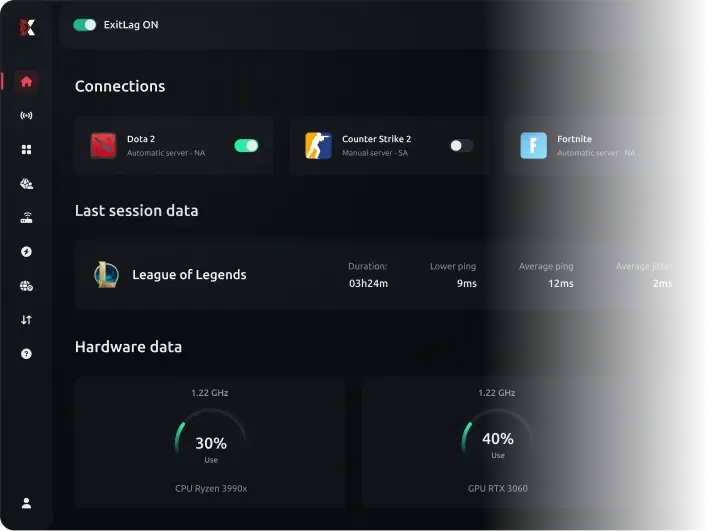
Task: Open the user profile icon
Action: coord(26,503)
